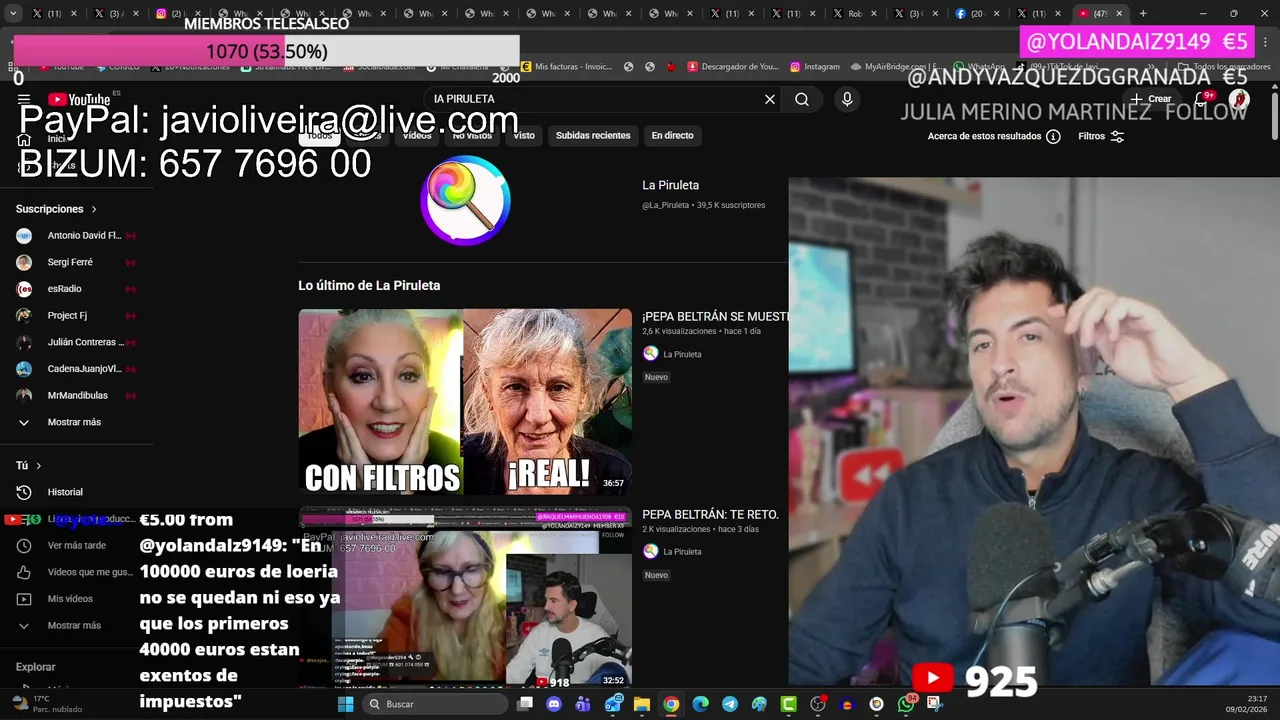
Task: Open Task View on taskbar
Action: pos(525,704)
